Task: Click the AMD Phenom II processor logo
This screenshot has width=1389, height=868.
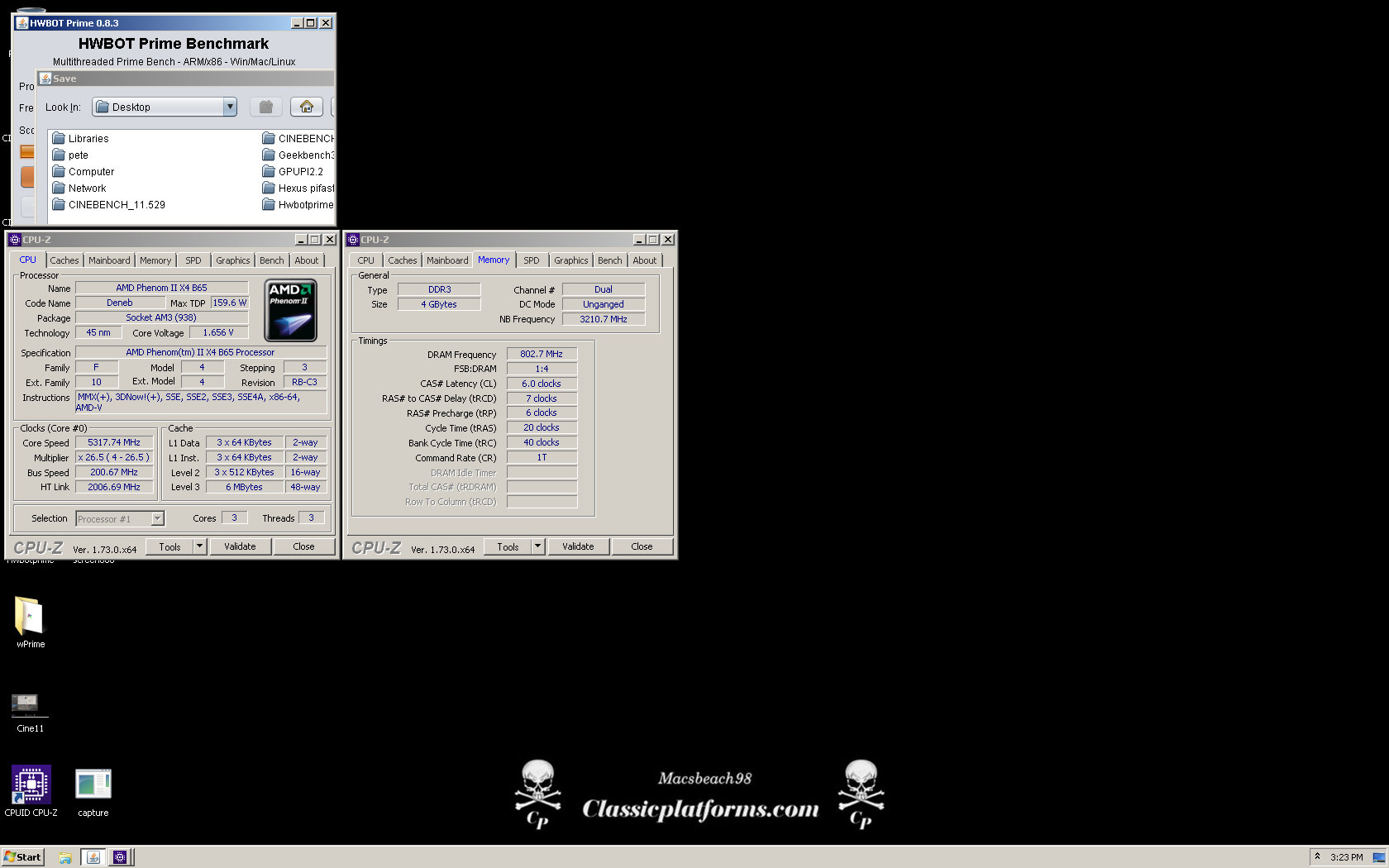Action: point(291,311)
